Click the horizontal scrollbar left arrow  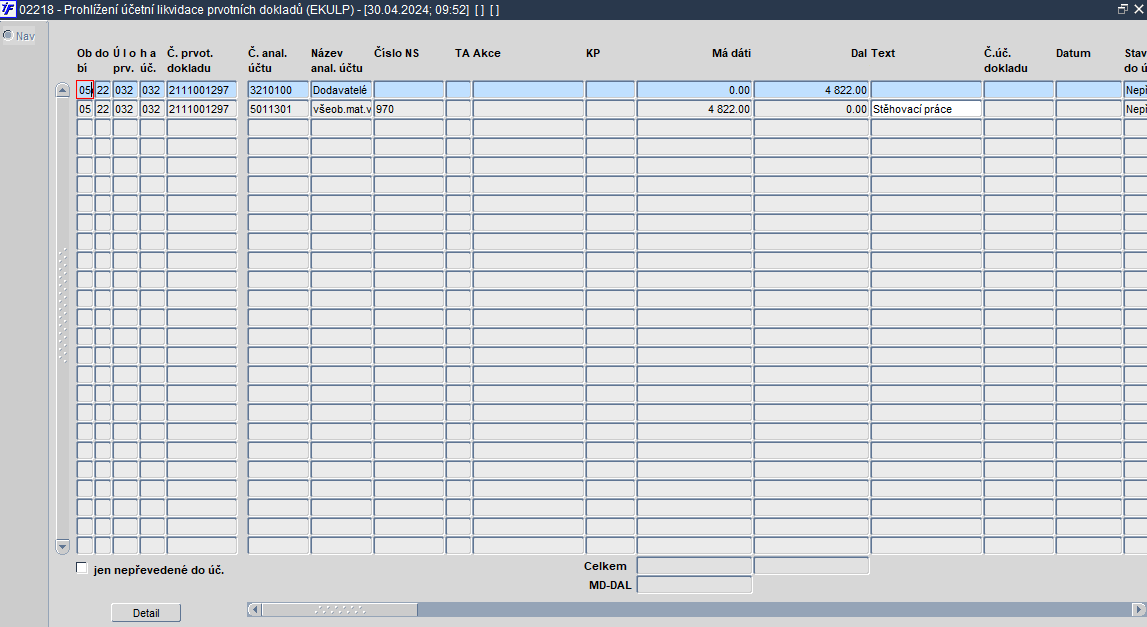(x=254, y=609)
